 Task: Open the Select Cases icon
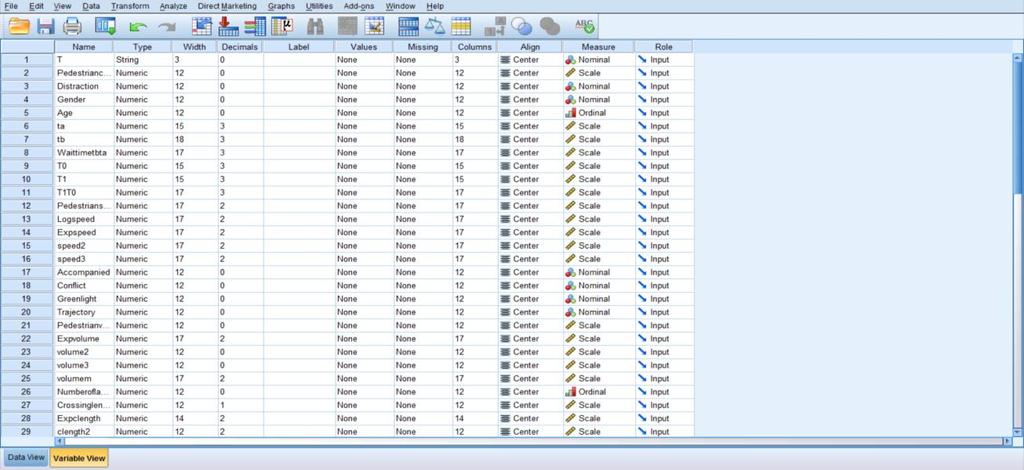click(x=461, y=26)
